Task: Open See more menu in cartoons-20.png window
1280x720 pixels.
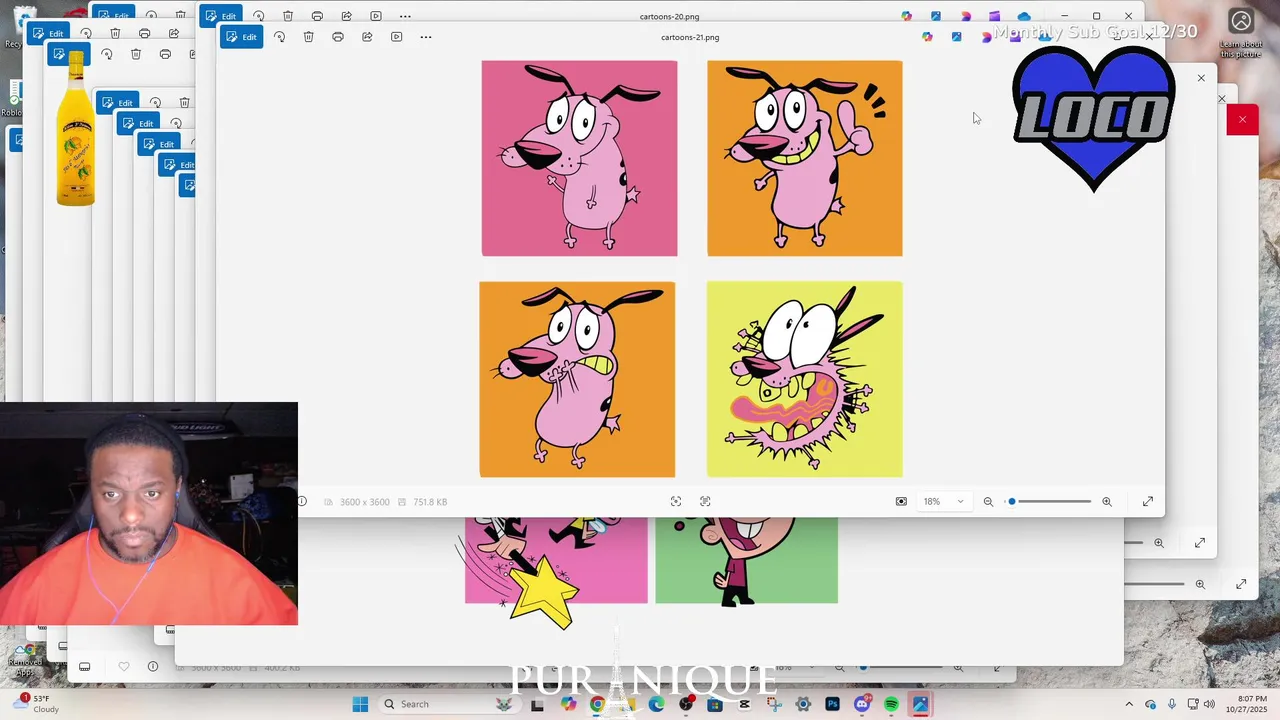Action: (405, 16)
